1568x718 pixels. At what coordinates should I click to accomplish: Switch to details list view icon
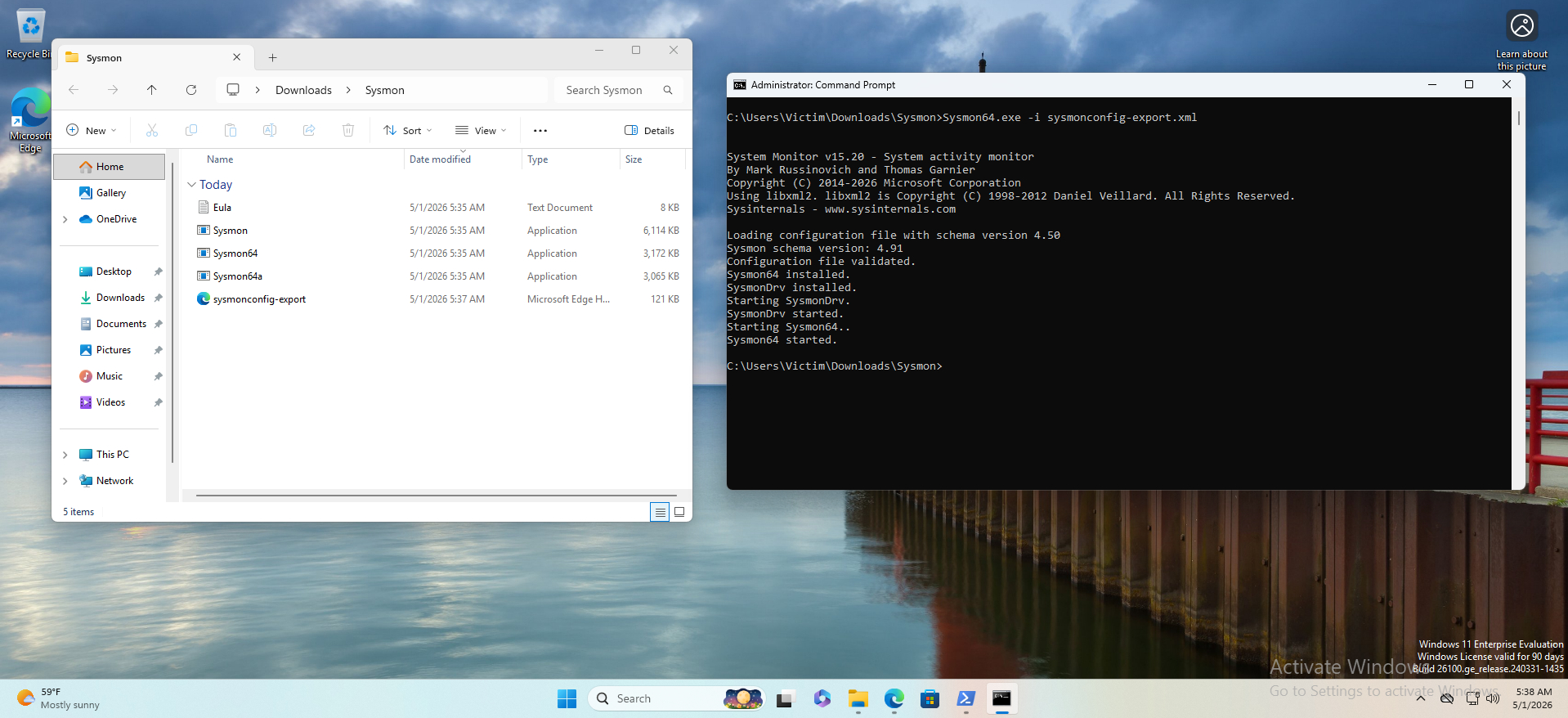pos(660,512)
